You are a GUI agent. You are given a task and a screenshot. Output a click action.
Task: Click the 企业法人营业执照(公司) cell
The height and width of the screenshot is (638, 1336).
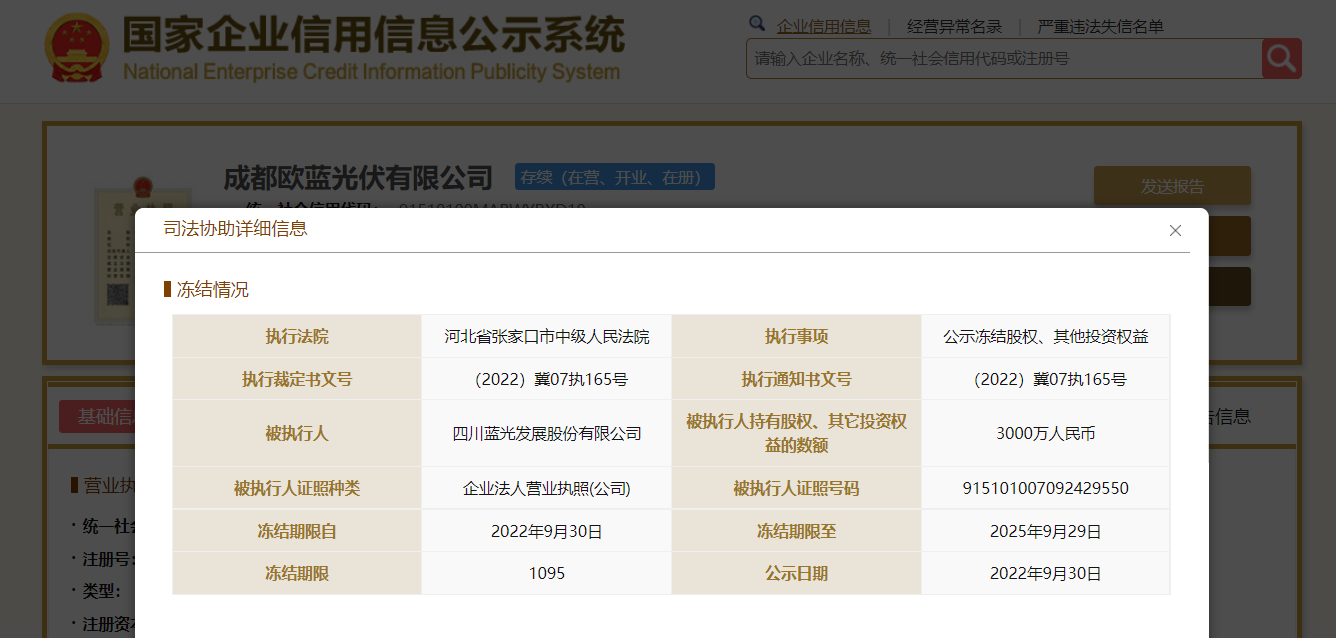click(x=547, y=488)
